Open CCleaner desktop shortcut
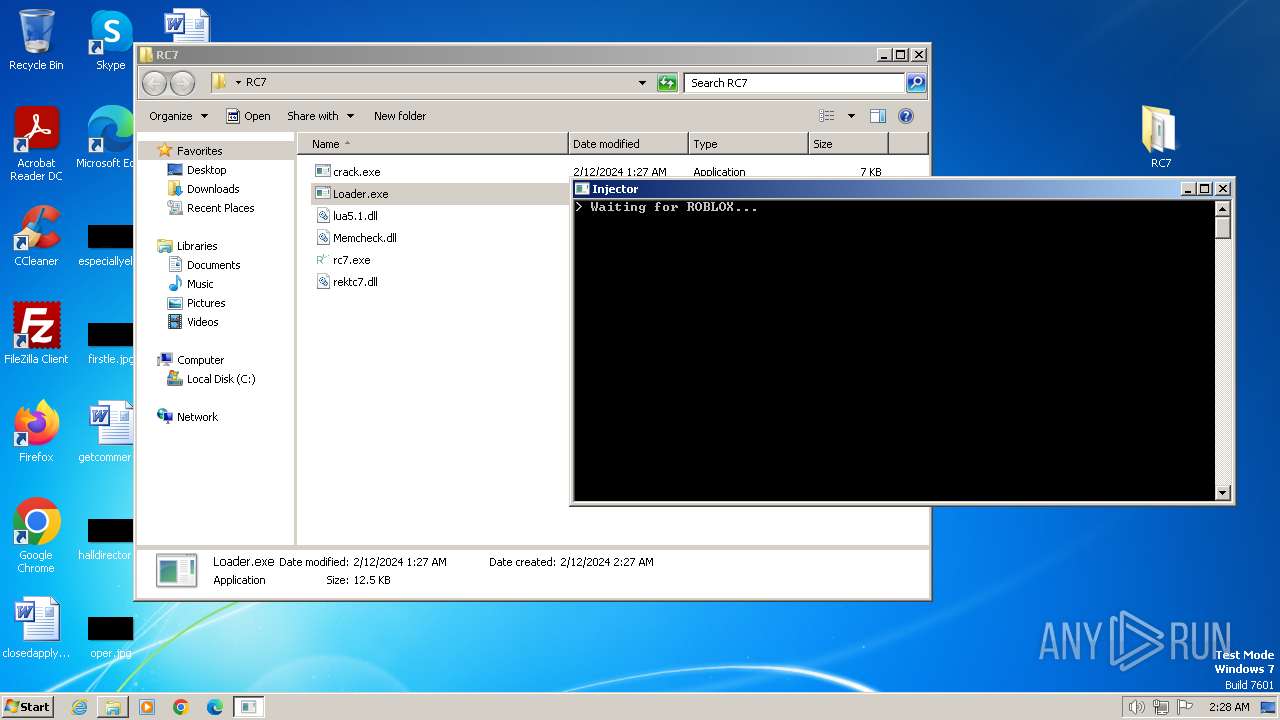 tap(36, 237)
